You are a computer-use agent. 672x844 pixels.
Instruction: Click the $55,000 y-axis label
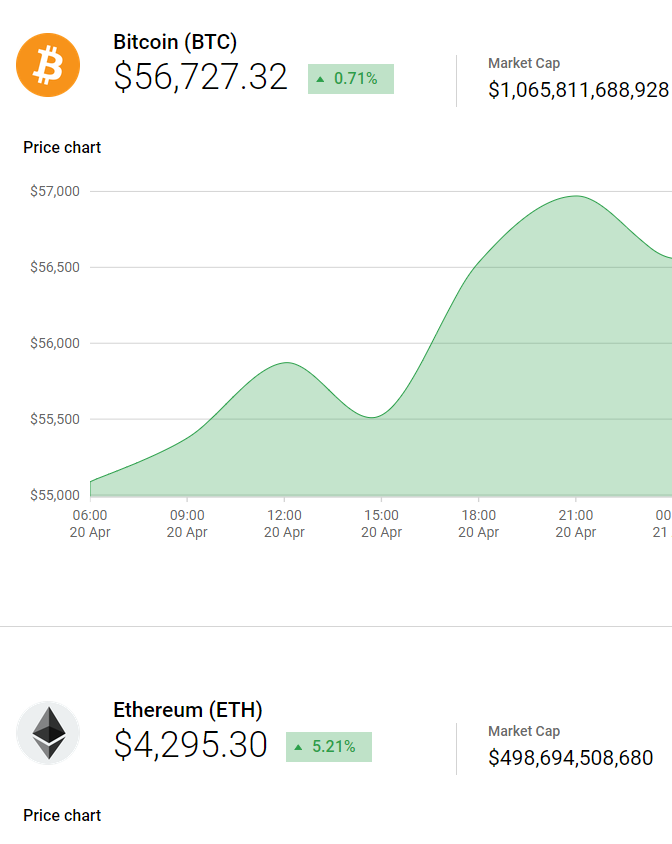click(x=55, y=495)
